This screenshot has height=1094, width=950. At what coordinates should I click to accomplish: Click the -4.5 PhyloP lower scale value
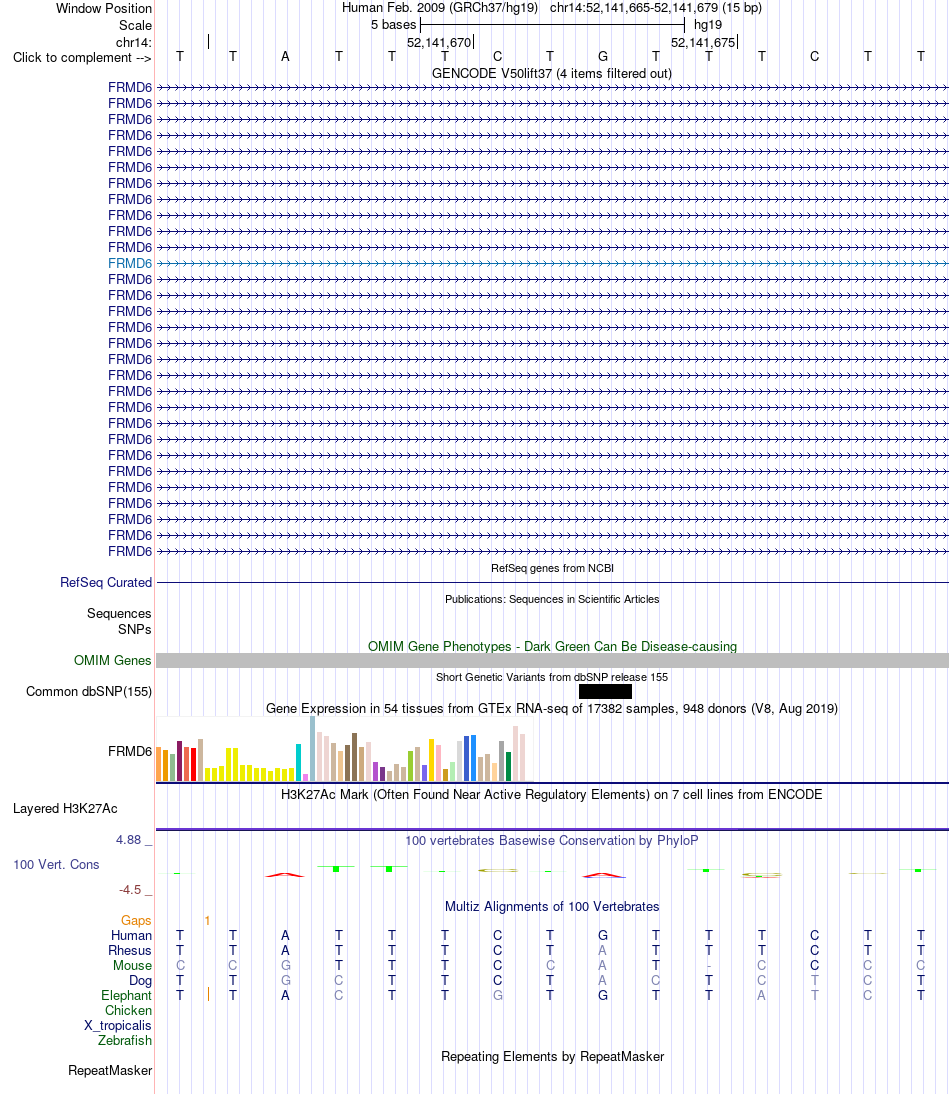click(x=130, y=890)
